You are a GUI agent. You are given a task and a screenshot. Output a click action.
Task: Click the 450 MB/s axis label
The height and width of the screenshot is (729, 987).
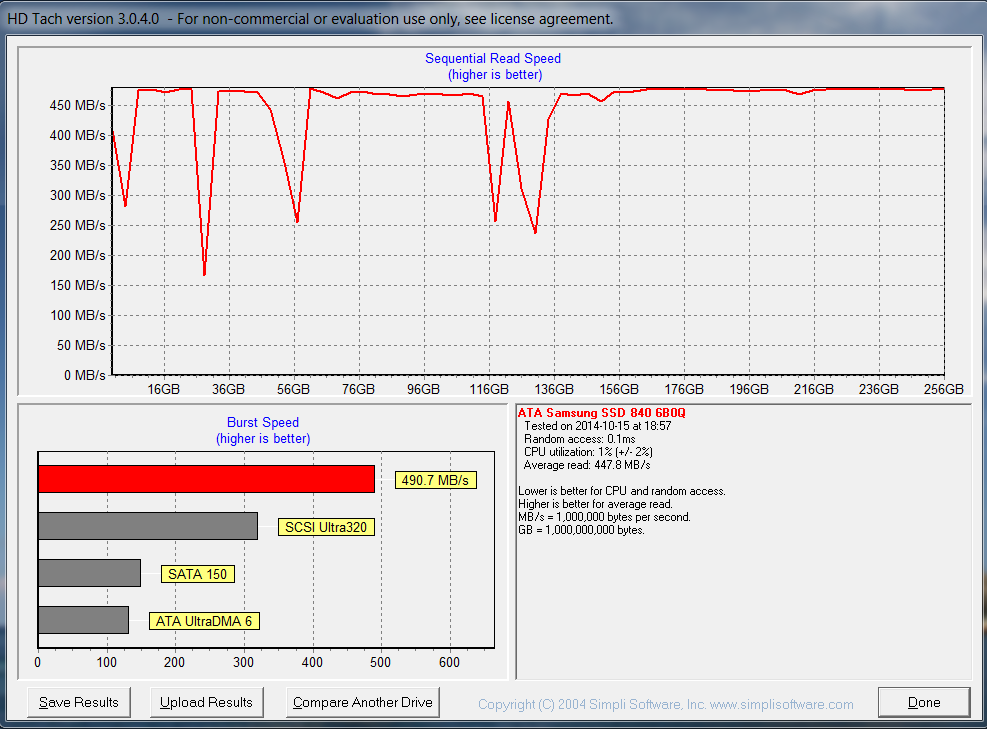click(x=77, y=105)
